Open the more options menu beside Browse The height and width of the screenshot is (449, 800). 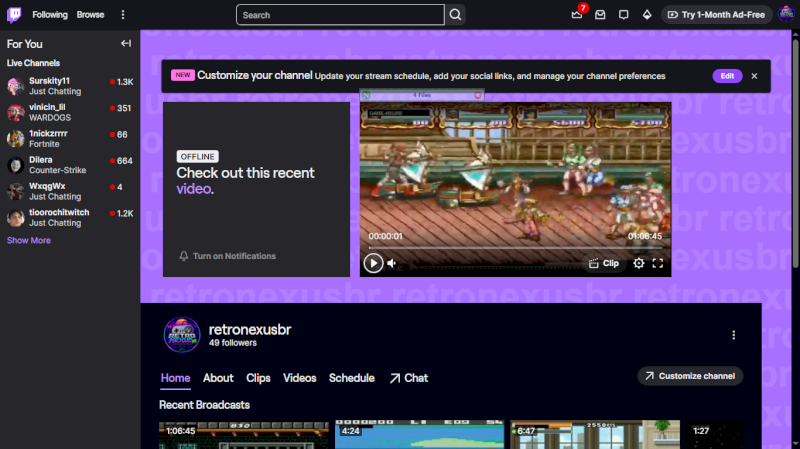pyautogui.click(x=122, y=15)
